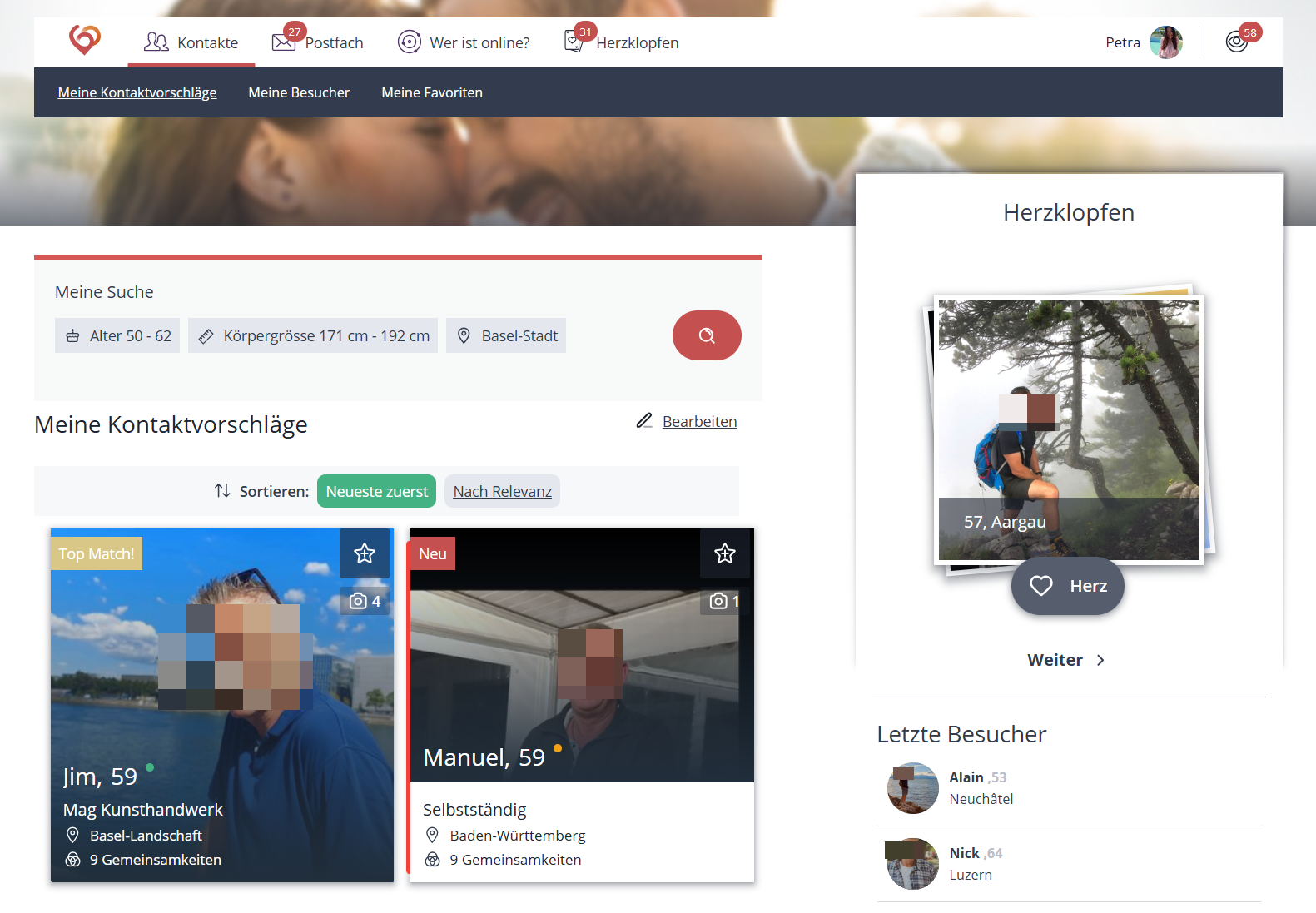Click Jim's 9 Gemeinsamkeiten text

click(156, 860)
